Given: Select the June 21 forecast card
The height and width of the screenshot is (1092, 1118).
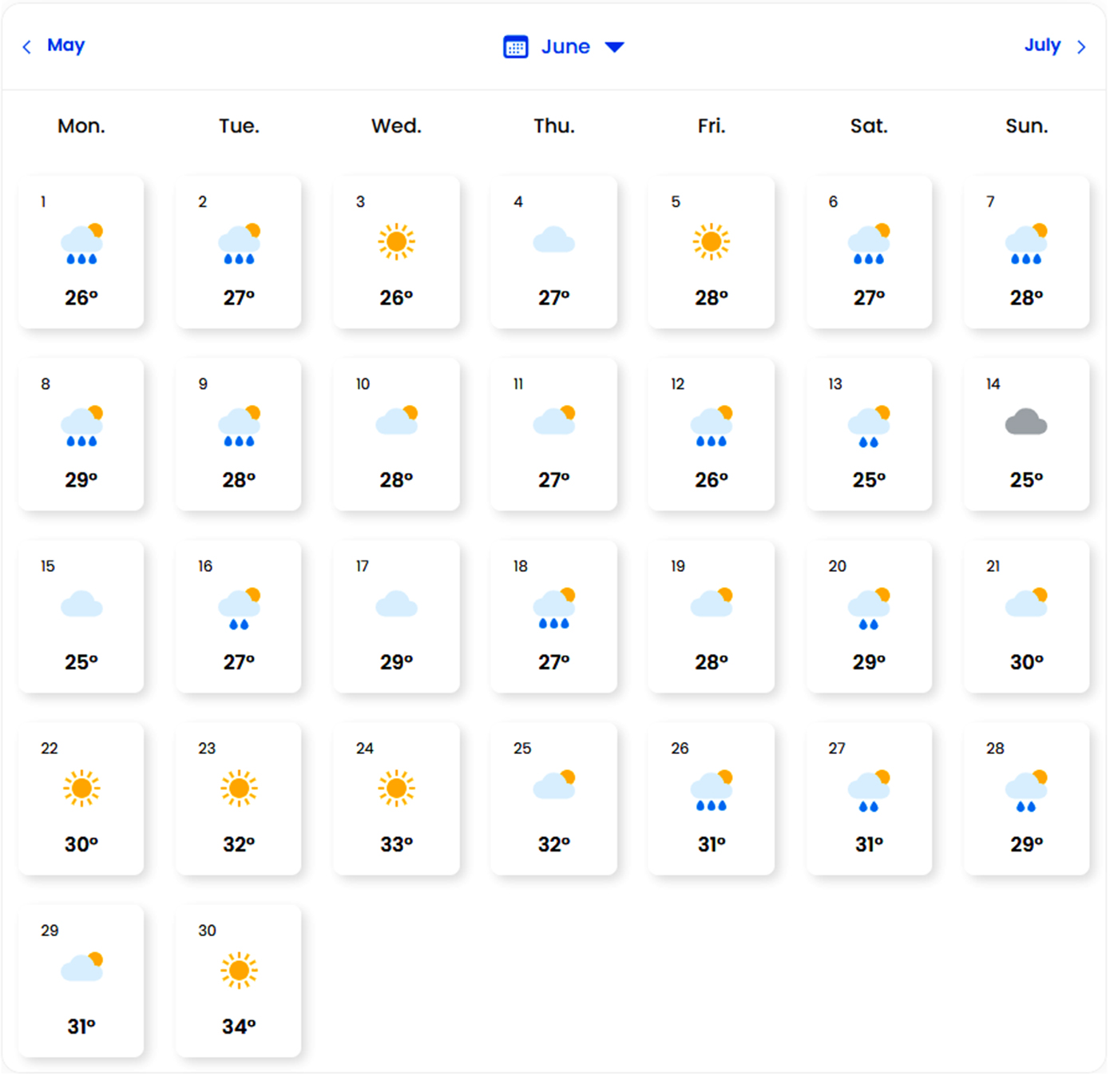Looking at the screenshot, I should [1026, 616].
